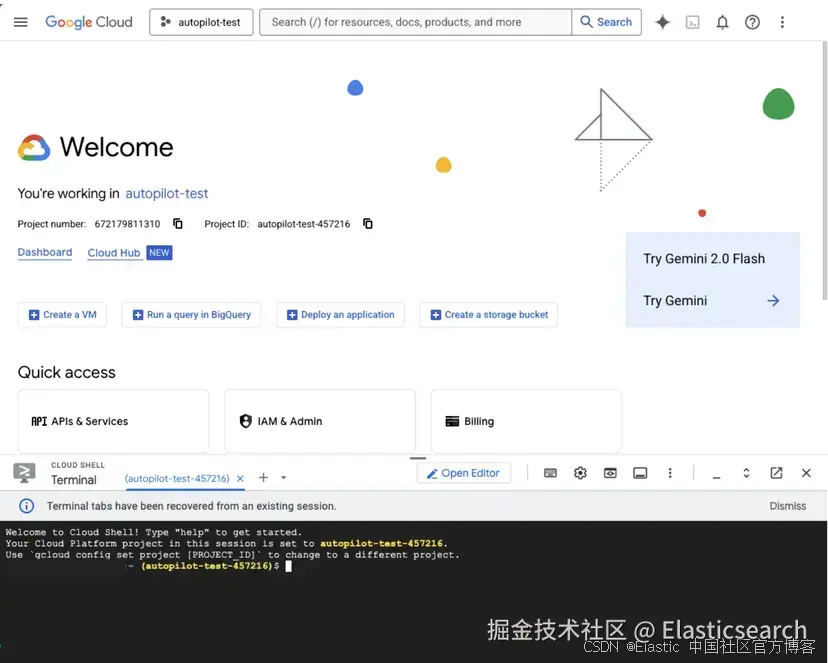Toggle Cloud Shell panel maximize arrows
The height and width of the screenshot is (663, 828).
click(746, 473)
